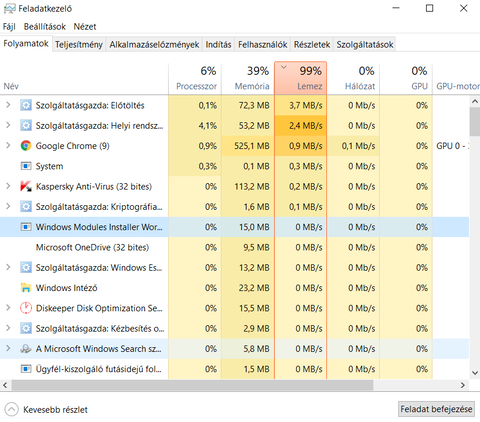
Task: Click the Szolgáltatásgazda: Windows Es... gear icon
Action: point(26,268)
